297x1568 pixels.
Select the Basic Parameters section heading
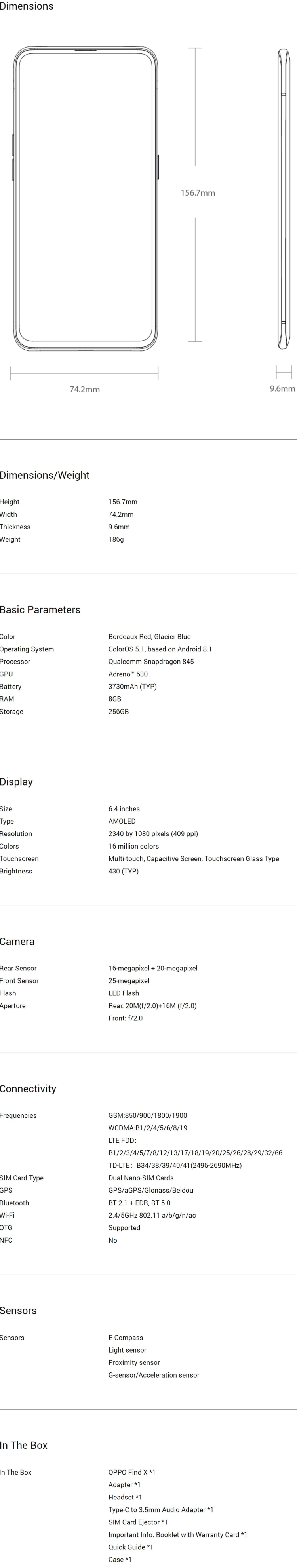(x=40, y=610)
